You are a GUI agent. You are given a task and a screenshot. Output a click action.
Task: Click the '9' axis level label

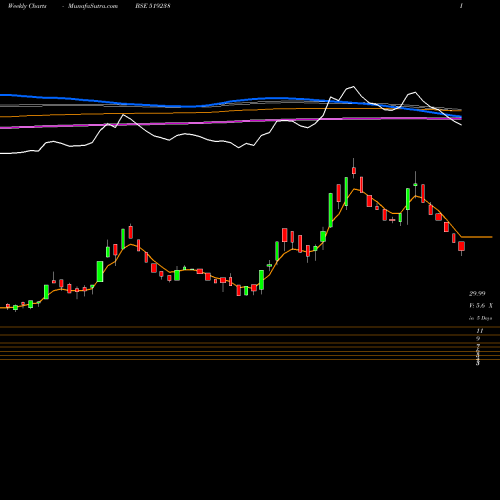[x=478, y=339]
